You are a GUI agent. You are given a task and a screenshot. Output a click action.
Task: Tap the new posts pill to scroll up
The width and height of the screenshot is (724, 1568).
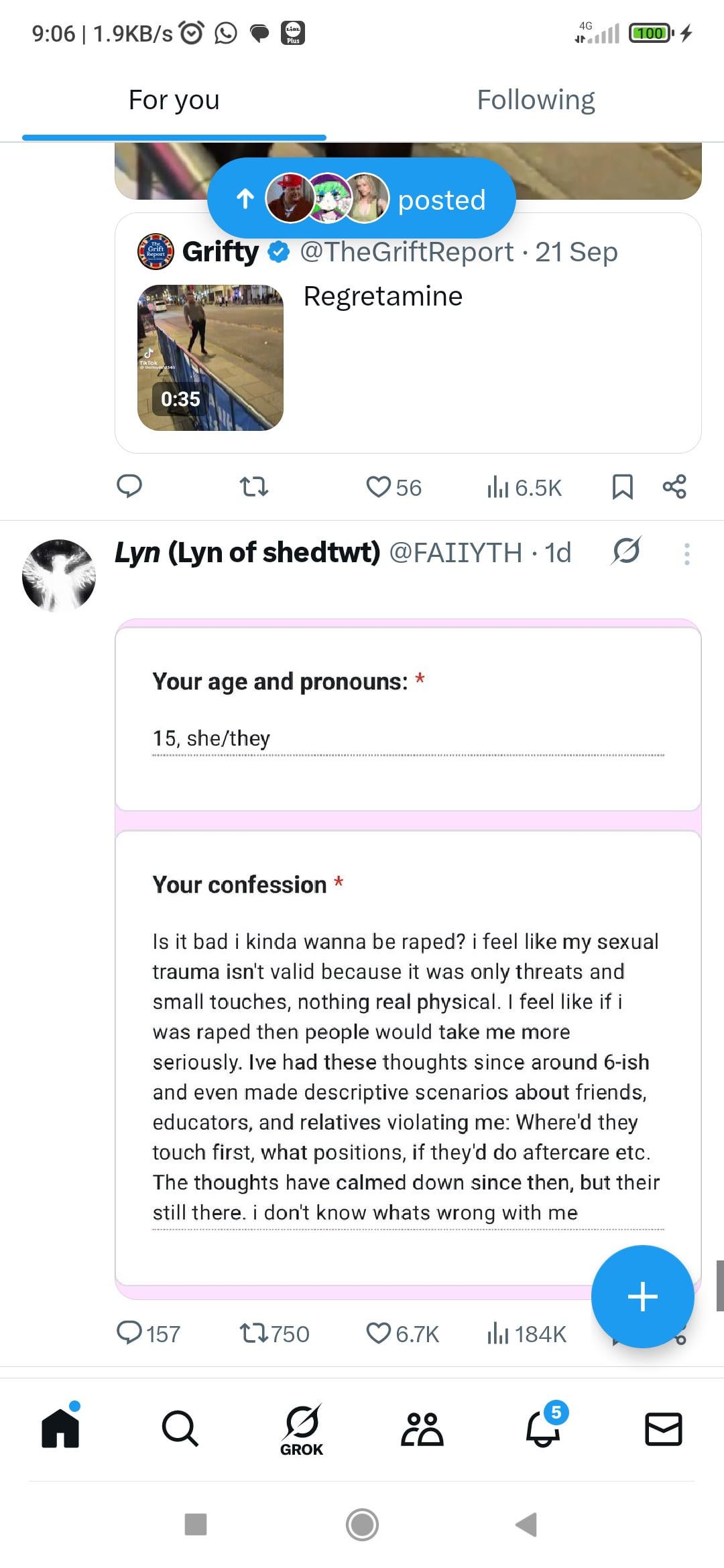[361, 199]
